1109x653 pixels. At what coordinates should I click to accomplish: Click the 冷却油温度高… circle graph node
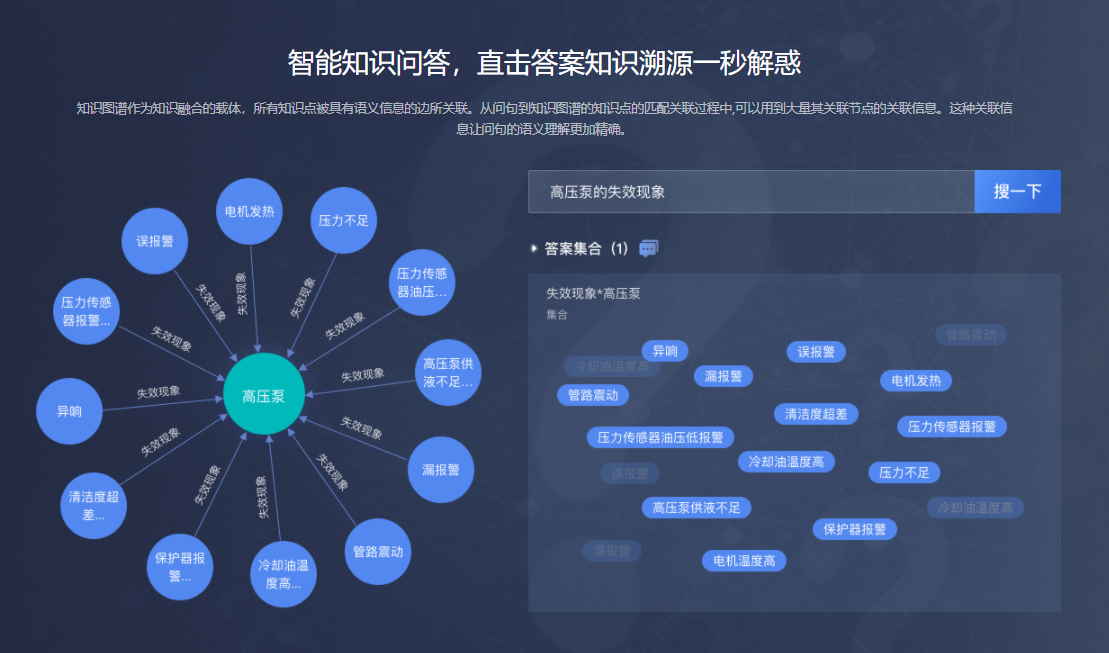click(283, 574)
